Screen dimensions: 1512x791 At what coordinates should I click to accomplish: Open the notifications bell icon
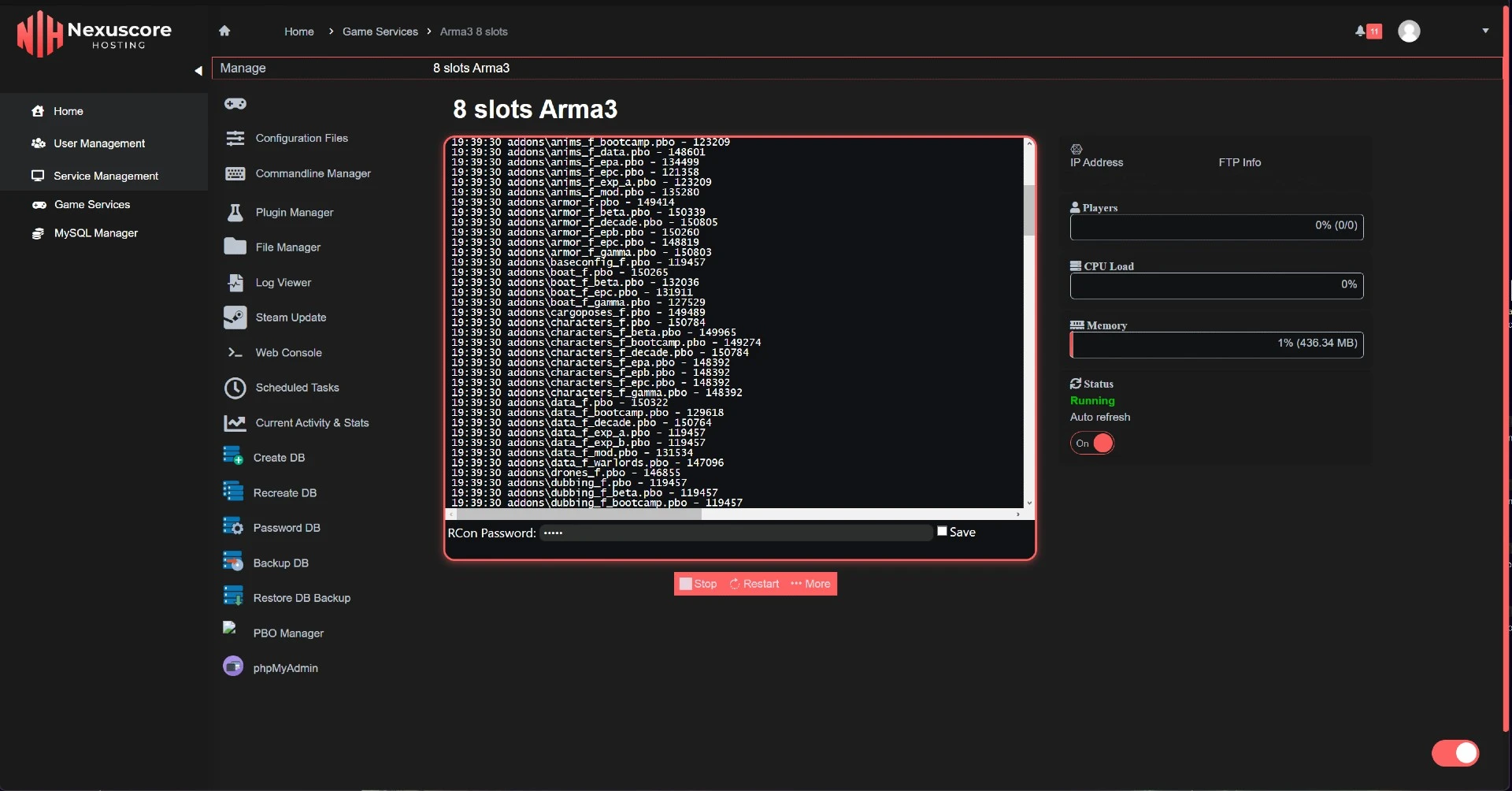click(x=1360, y=32)
